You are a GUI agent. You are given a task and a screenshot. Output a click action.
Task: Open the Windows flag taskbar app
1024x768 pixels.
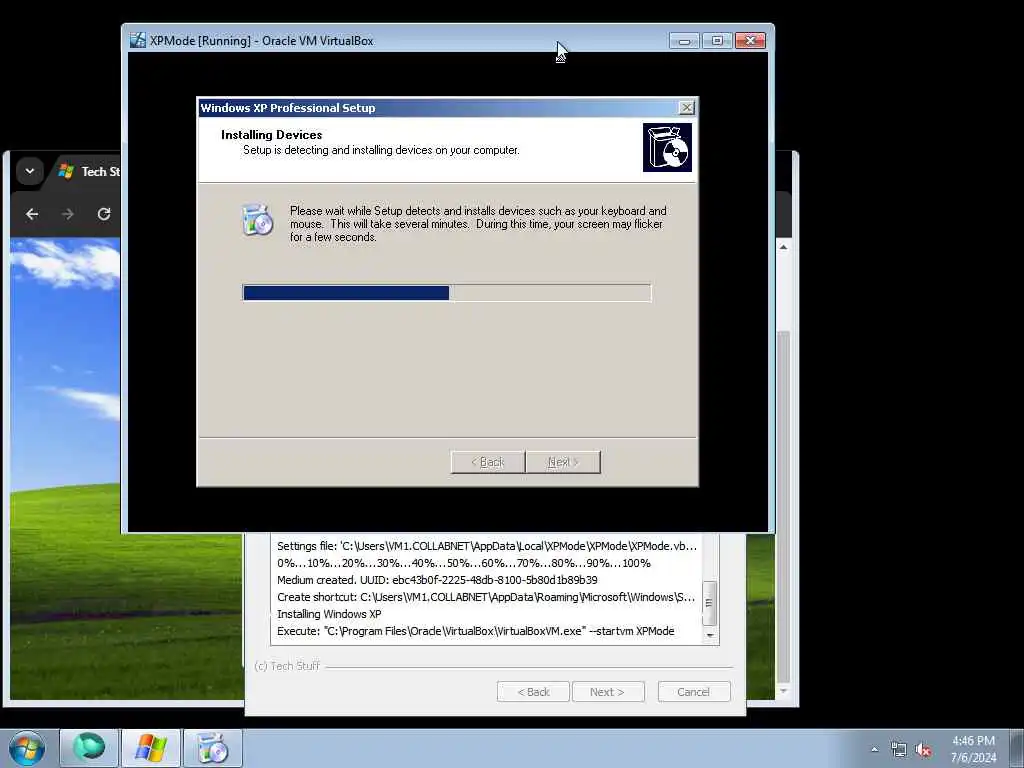(x=151, y=748)
